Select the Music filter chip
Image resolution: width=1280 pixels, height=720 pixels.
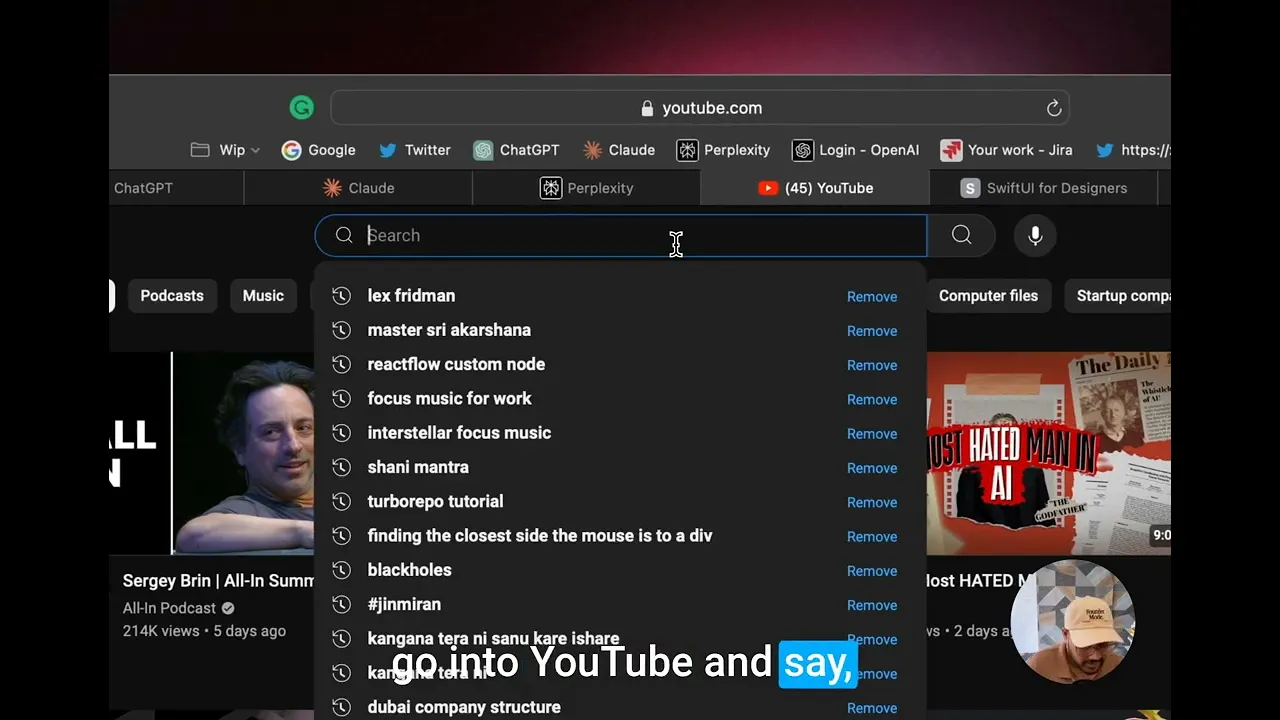pyautogui.click(x=263, y=296)
